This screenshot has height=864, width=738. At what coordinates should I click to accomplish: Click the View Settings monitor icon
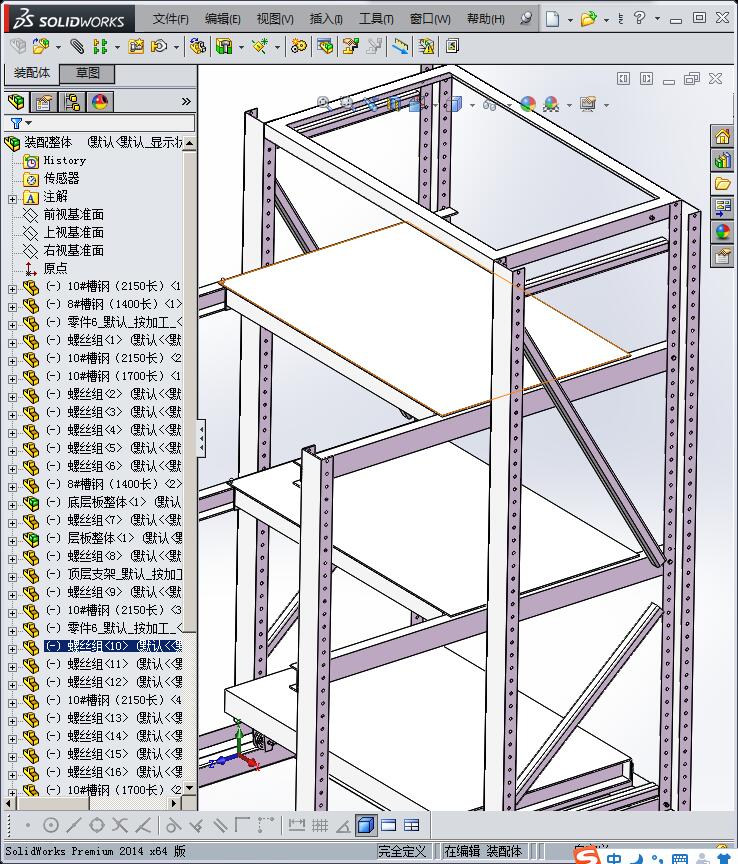tap(588, 104)
